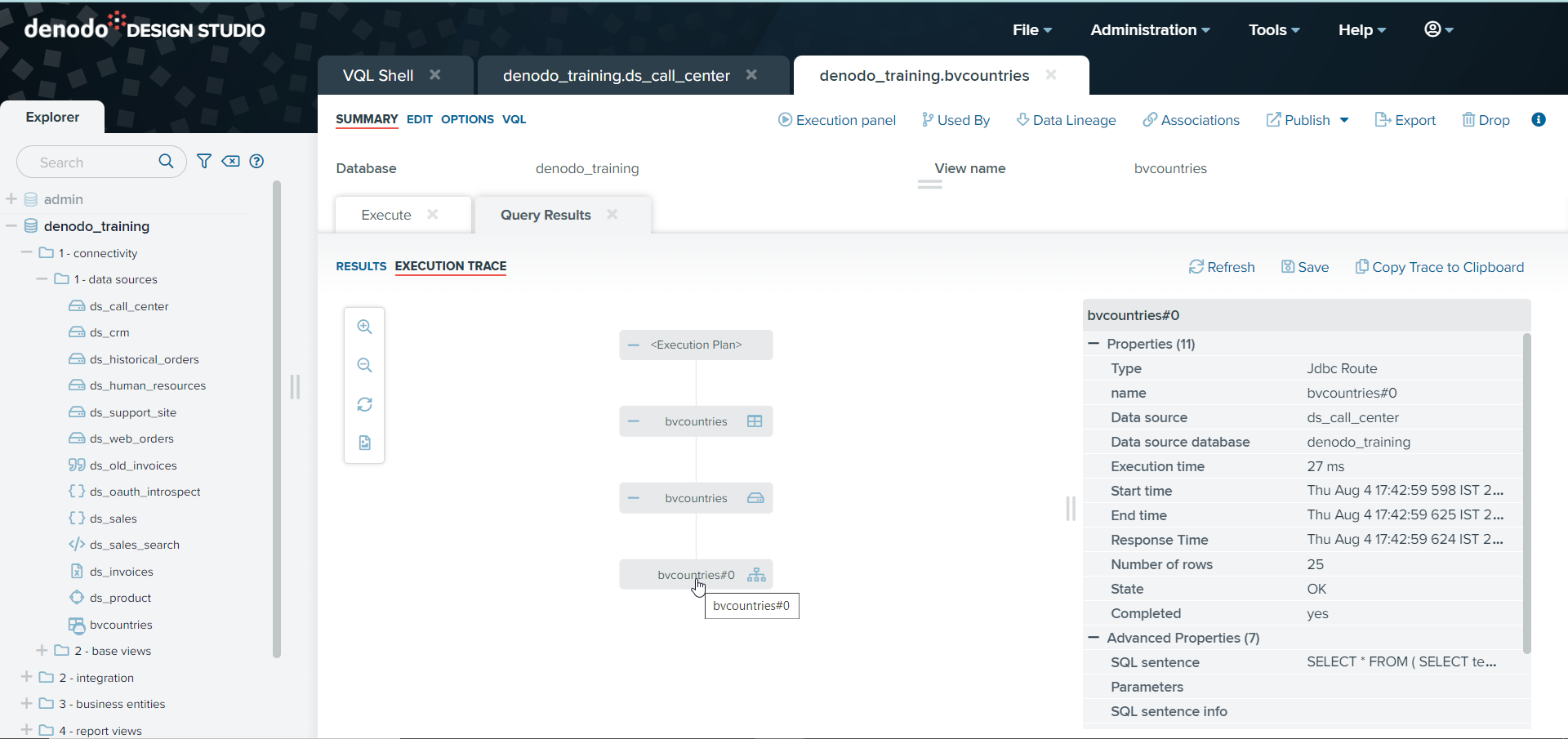Switch to the VQL Shell tab
The image size is (1568, 739).
(378, 76)
